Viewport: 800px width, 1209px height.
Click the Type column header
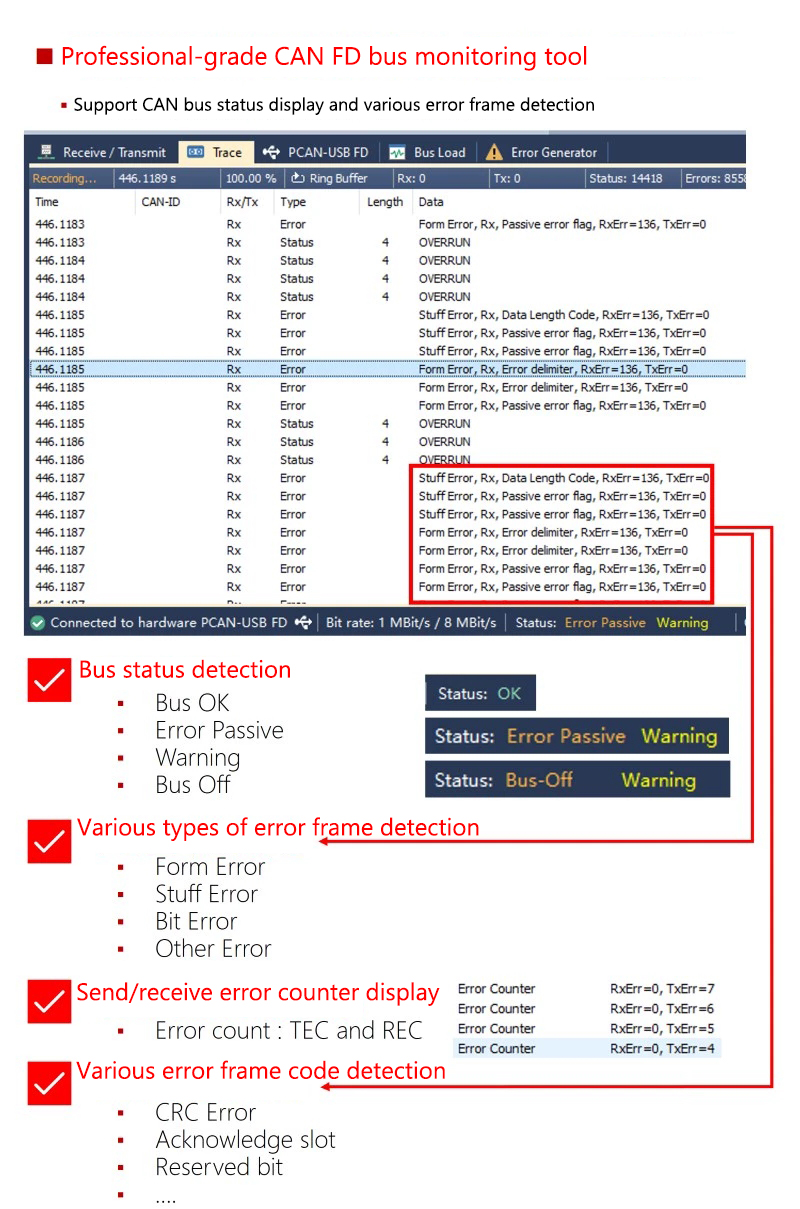293,202
